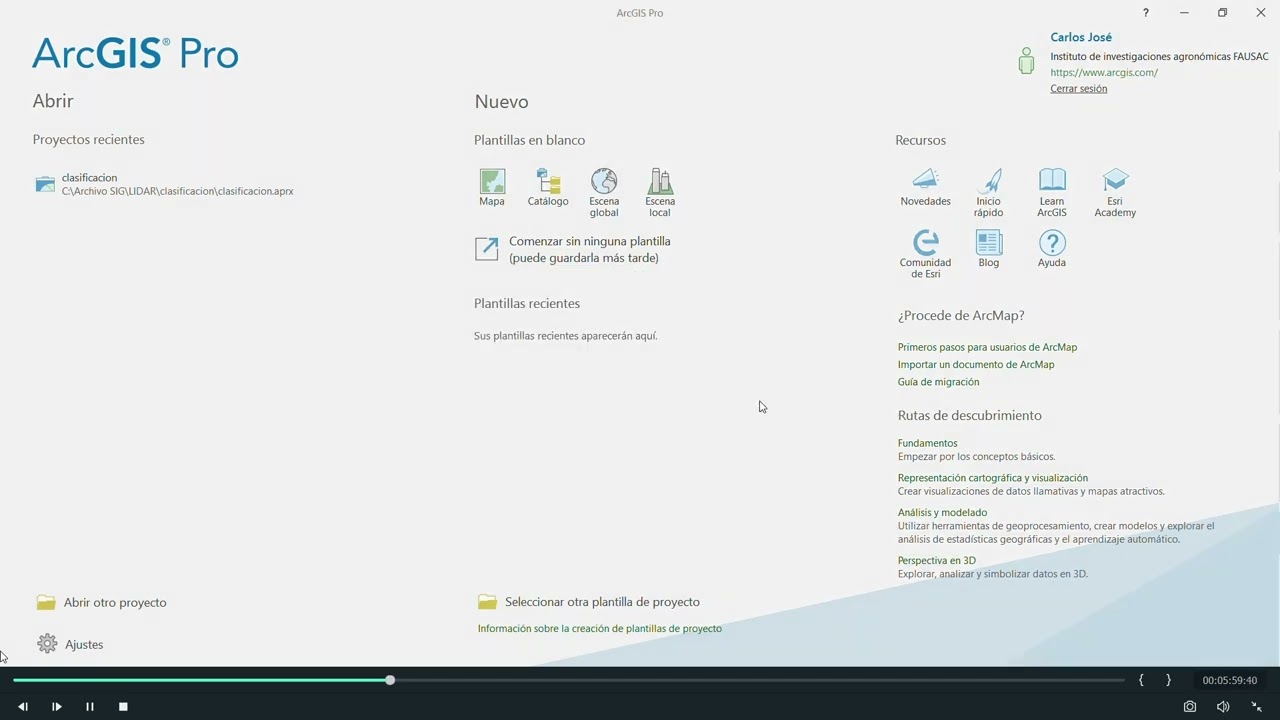Open Información sobre la creación de plantillas link
The height and width of the screenshot is (720, 1280).
click(599, 628)
